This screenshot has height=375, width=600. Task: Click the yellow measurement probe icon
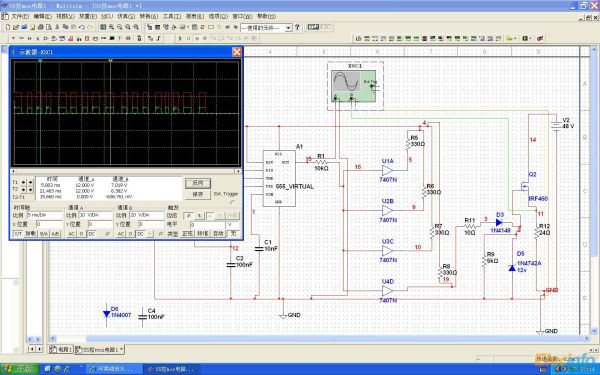click(509, 38)
